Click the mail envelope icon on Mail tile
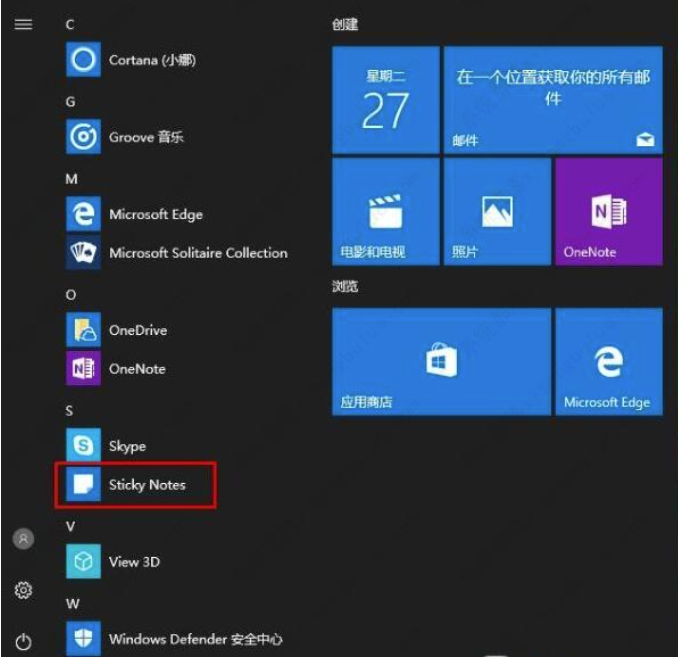Screen dimensions: 678x661 click(x=645, y=139)
